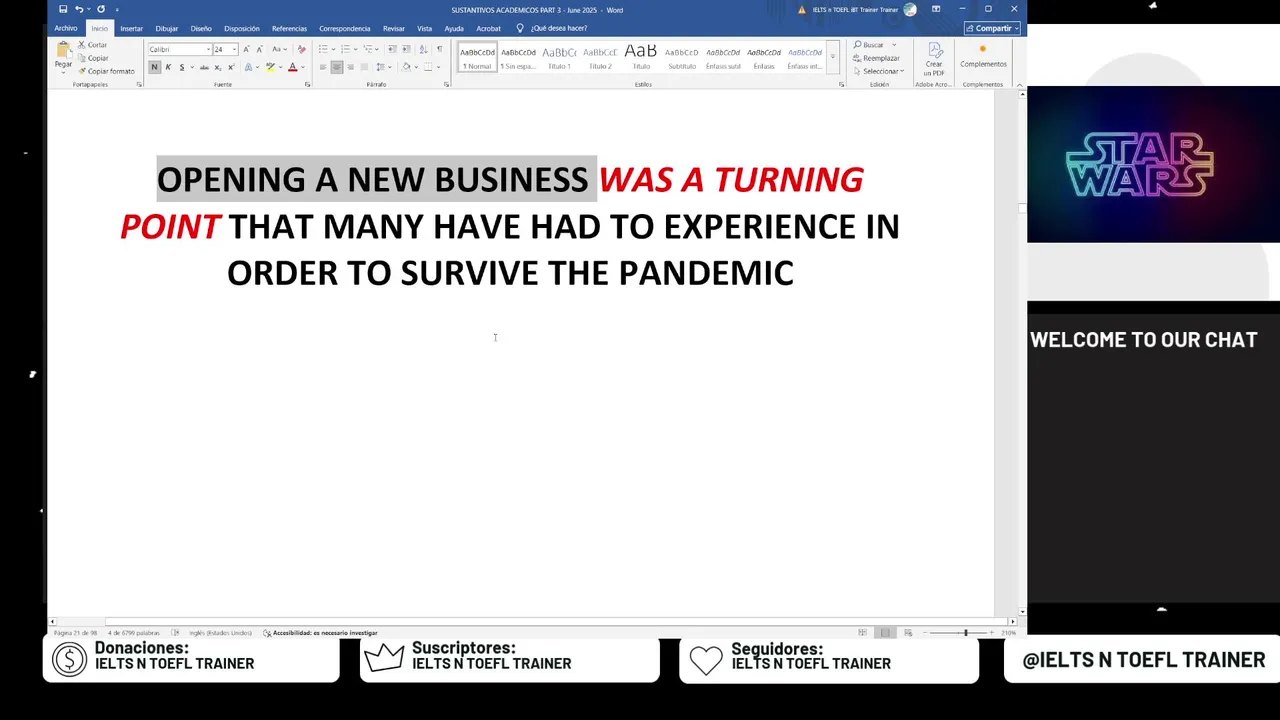Switch to the Vista tab

click(x=424, y=28)
